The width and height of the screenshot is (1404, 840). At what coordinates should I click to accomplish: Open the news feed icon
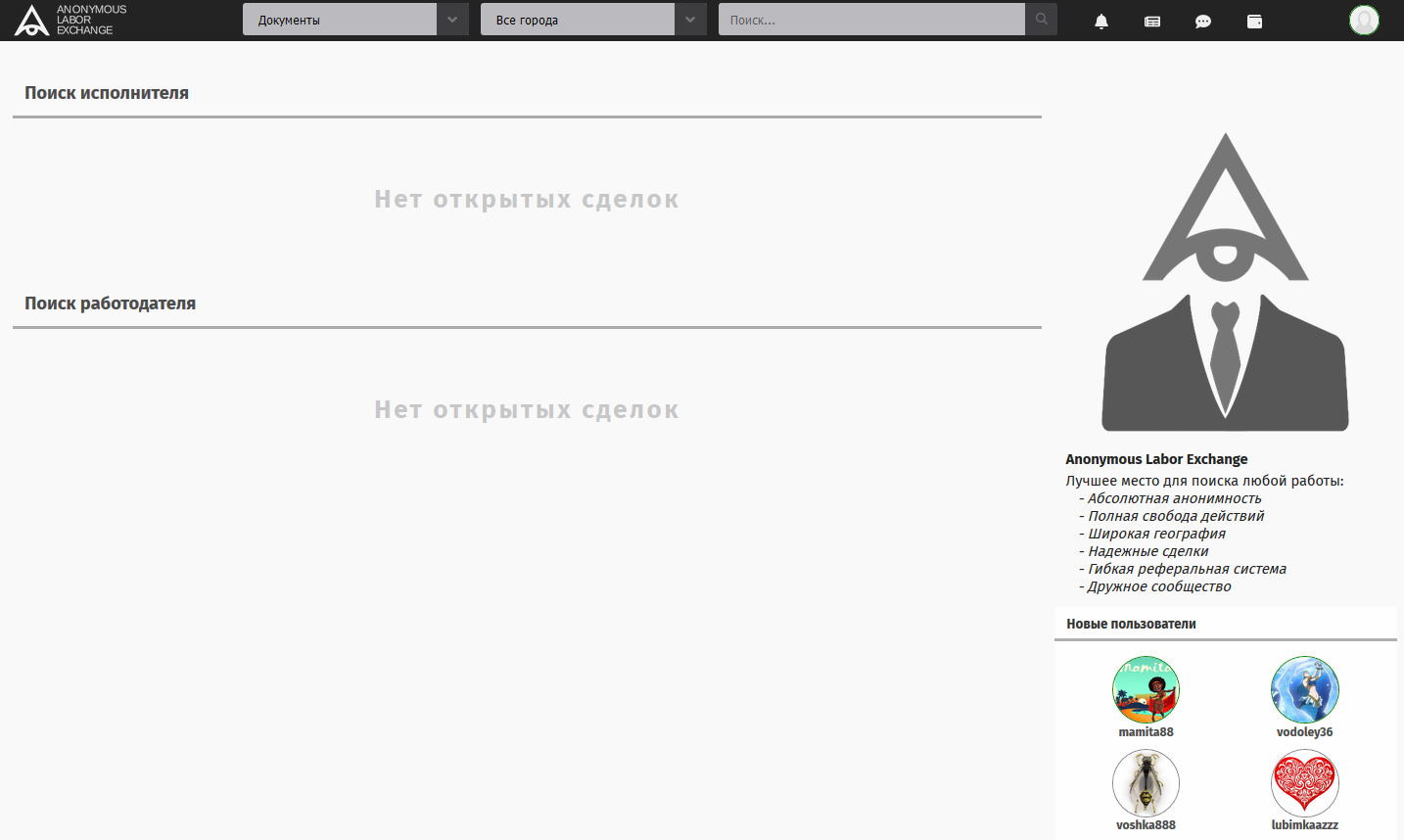[1152, 21]
